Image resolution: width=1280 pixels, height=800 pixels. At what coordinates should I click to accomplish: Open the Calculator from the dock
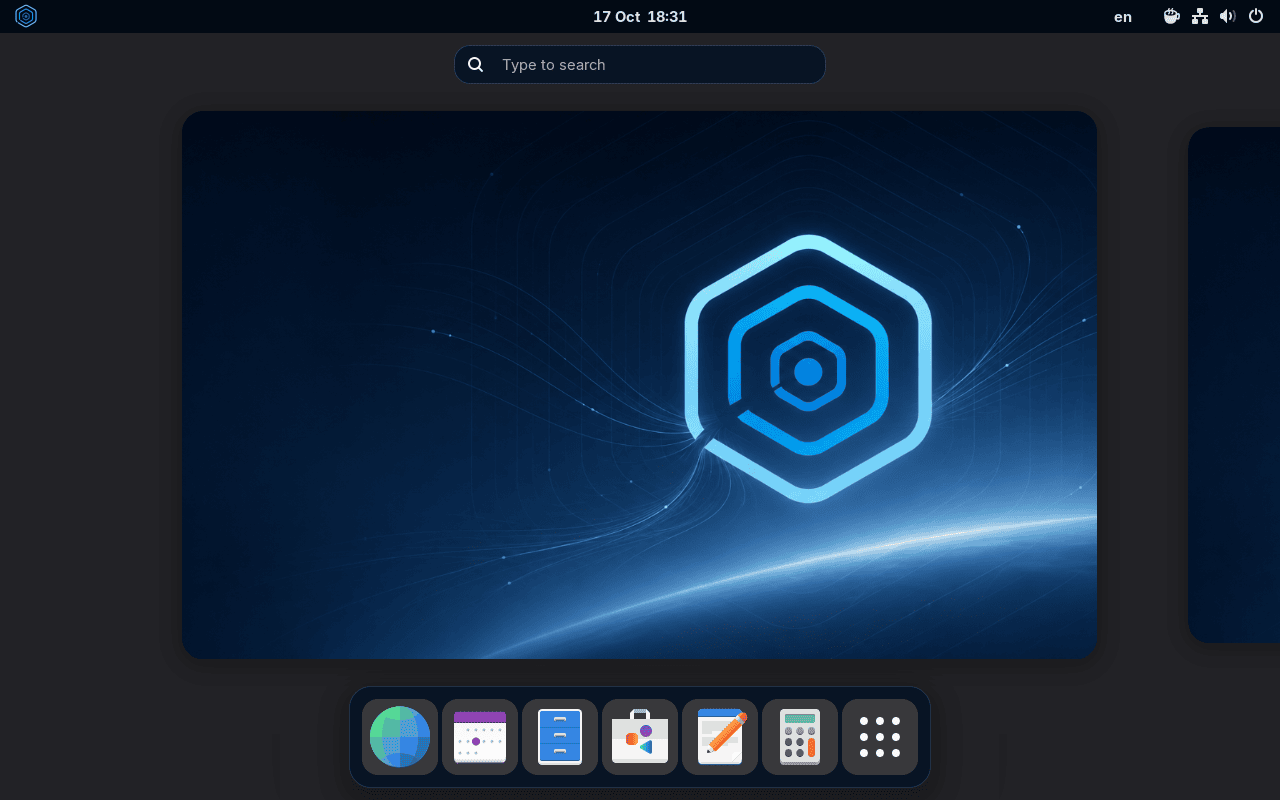point(800,737)
